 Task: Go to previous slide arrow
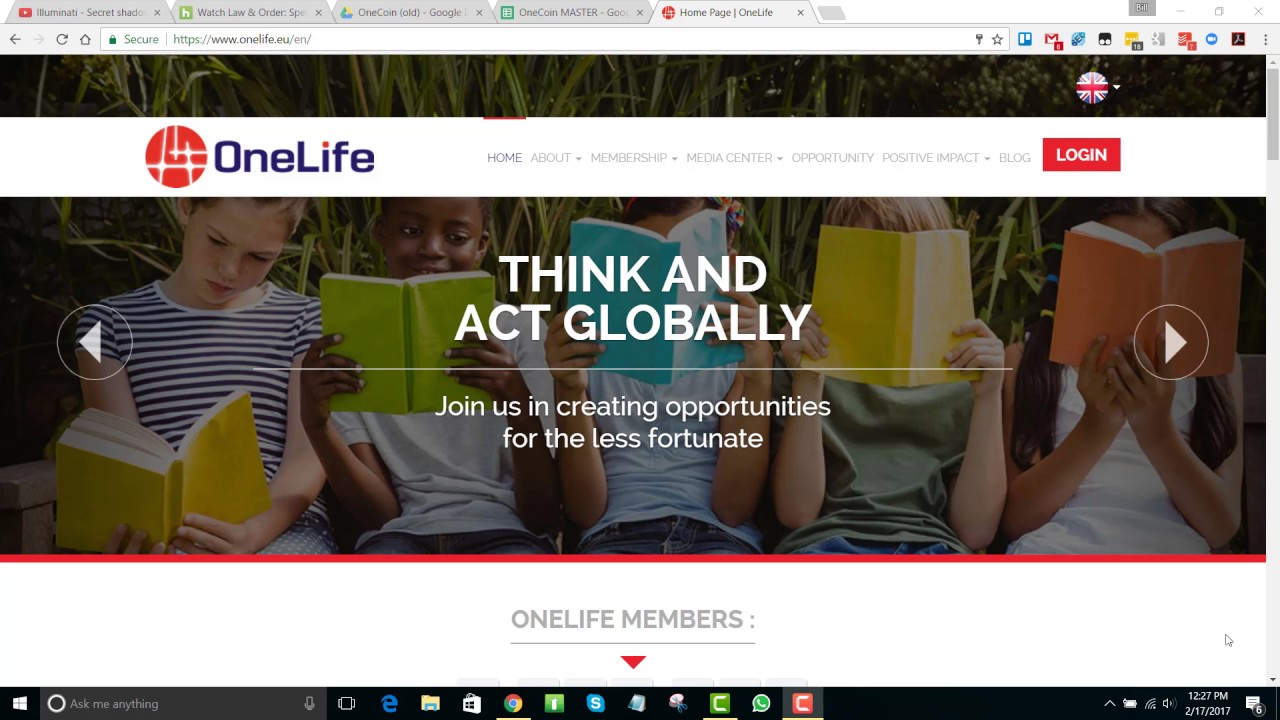(x=94, y=342)
